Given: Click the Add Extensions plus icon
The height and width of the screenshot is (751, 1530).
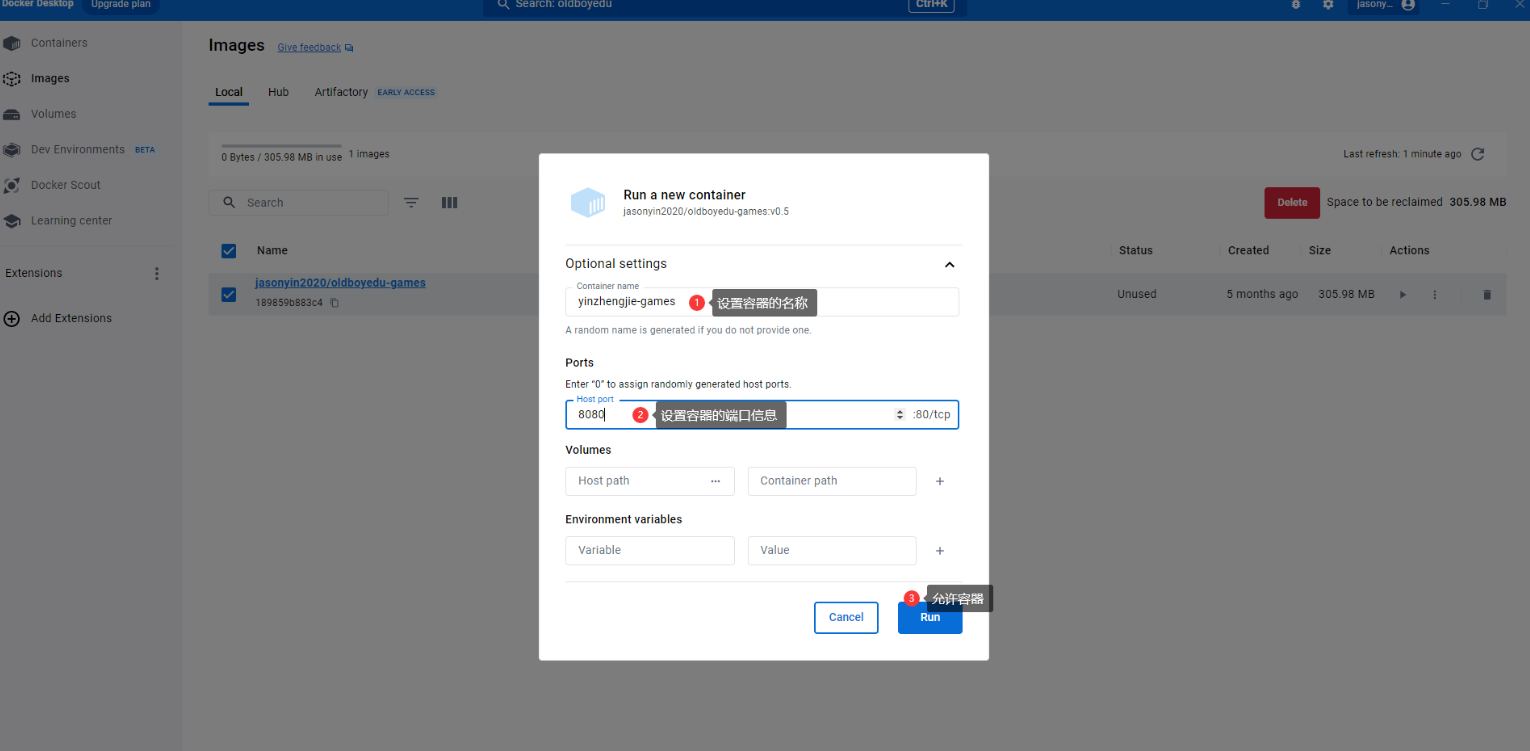Looking at the screenshot, I should point(12,318).
